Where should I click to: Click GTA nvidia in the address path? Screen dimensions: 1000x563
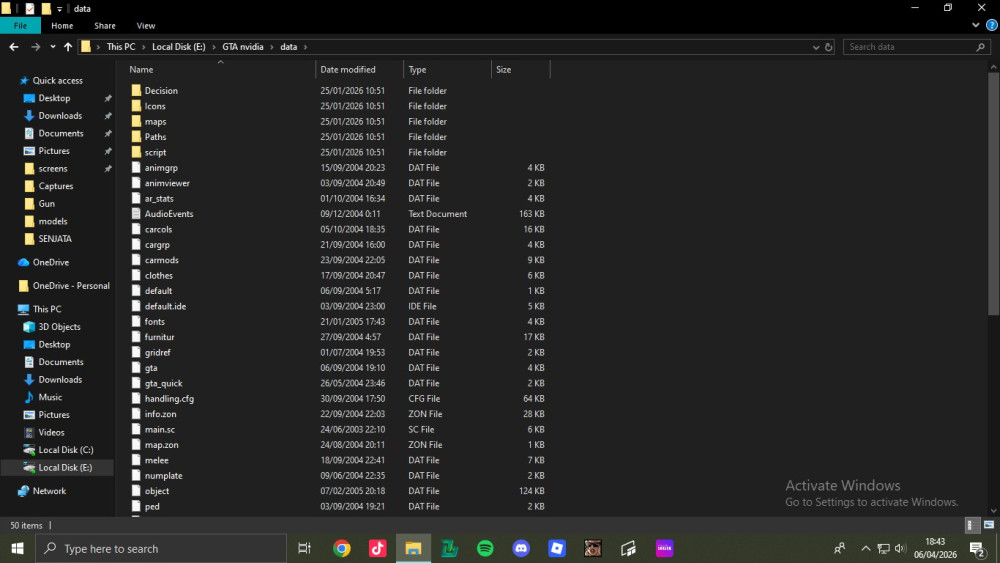click(242, 47)
